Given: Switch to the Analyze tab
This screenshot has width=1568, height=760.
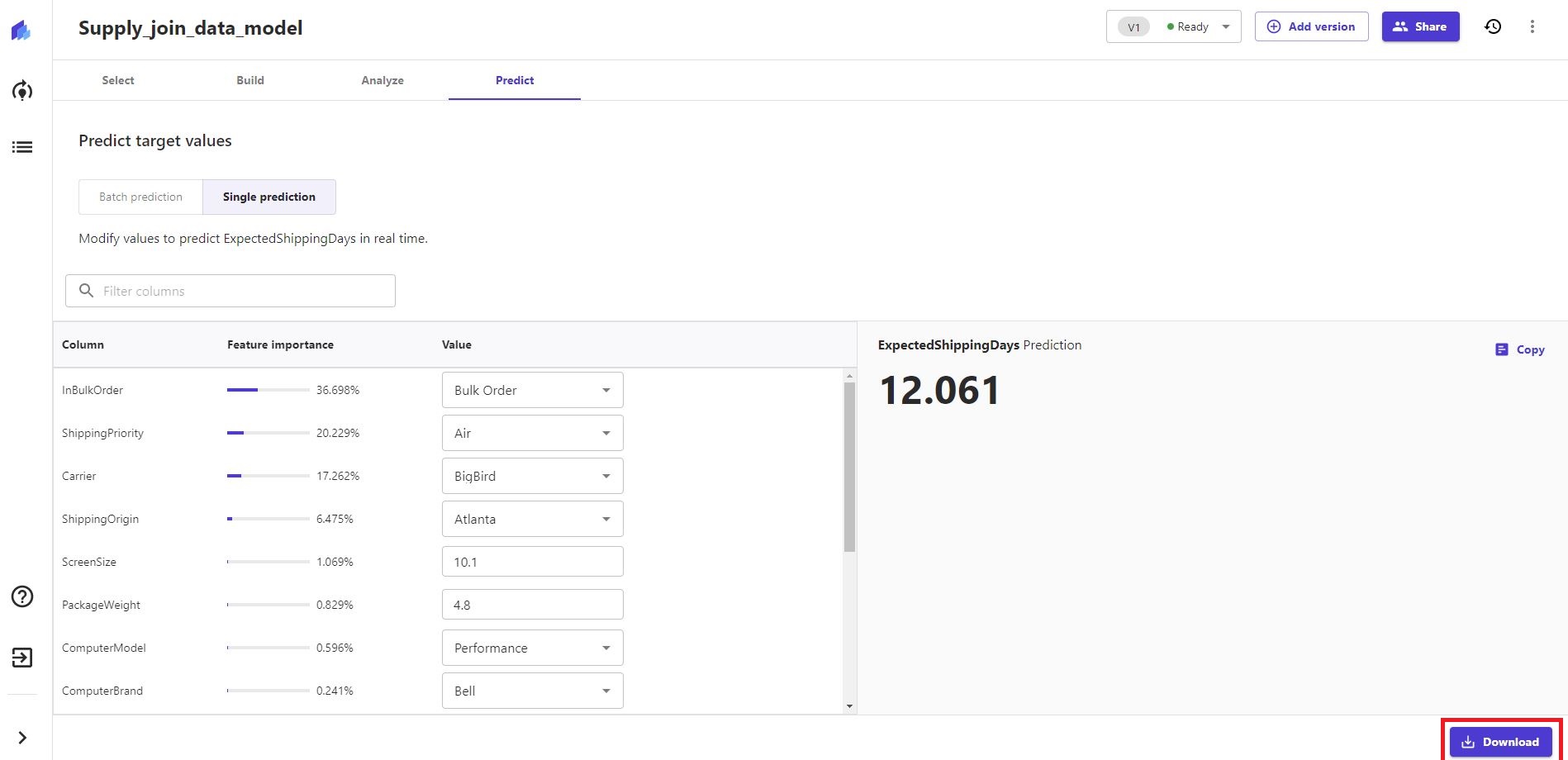Looking at the screenshot, I should click(382, 80).
